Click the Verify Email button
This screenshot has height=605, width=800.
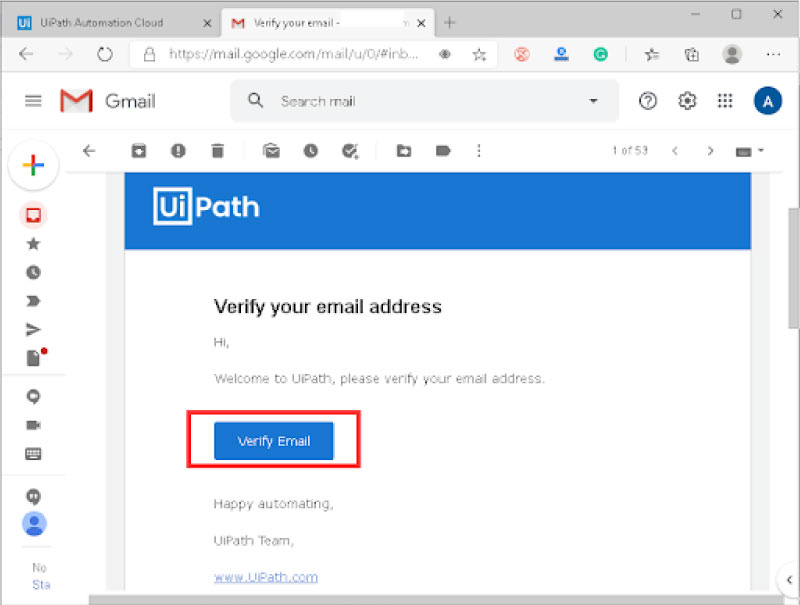[273, 441]
